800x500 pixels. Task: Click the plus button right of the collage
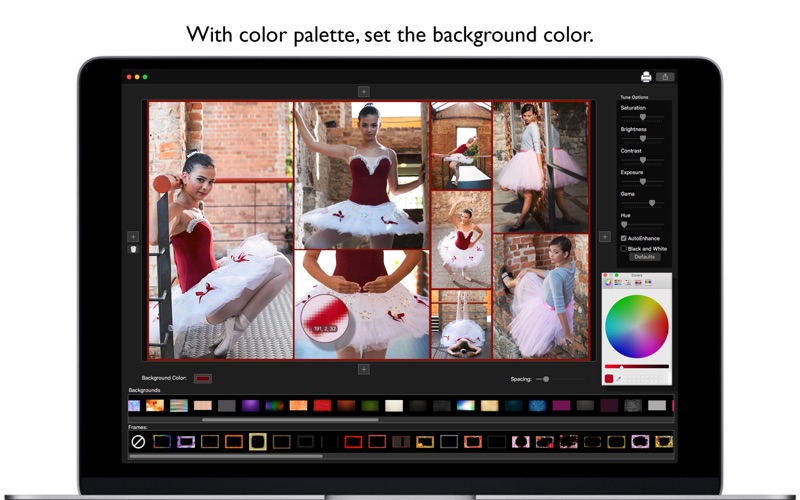pyautogui.click(x=605, y=236)
